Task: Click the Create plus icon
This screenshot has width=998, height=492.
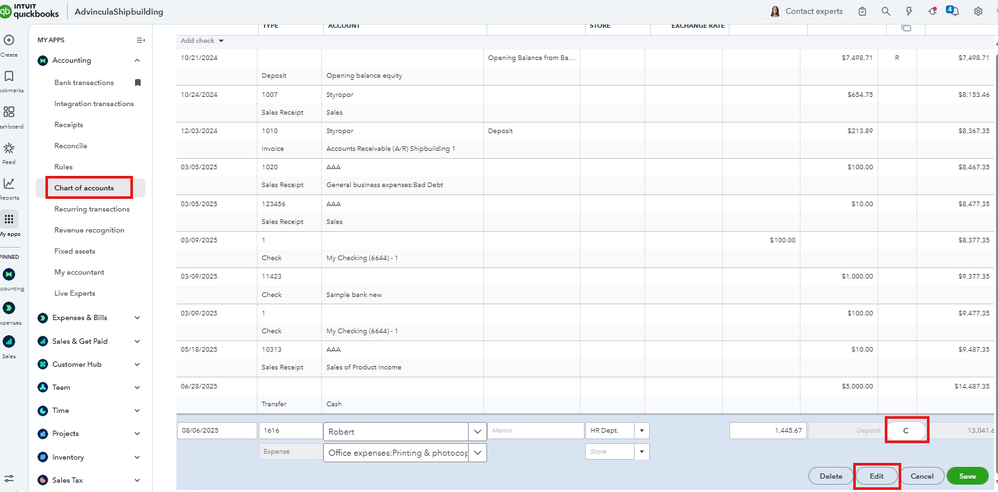Action: click(x=9, y=40)
